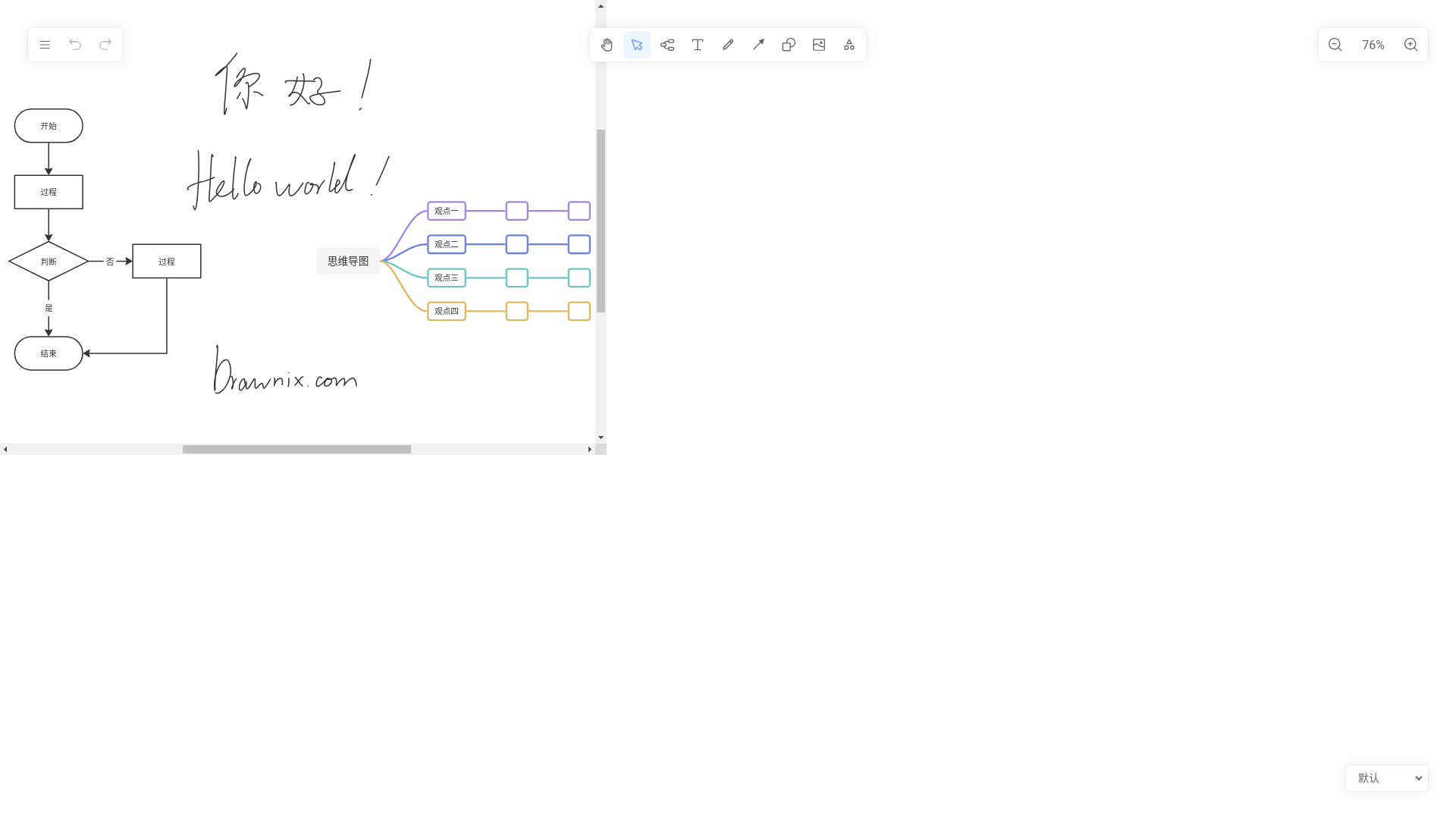
Task: Select the Text tool
Action: click(x=698, y=45)
